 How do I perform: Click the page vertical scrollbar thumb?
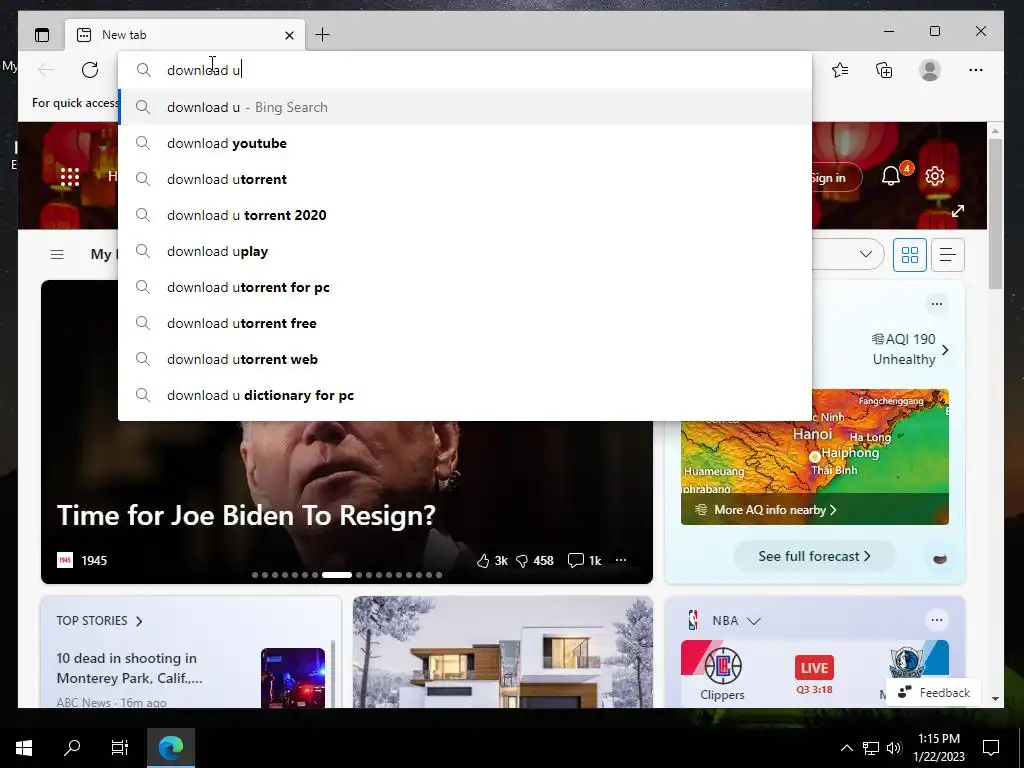pyautogui.click(x=995, y=214)
